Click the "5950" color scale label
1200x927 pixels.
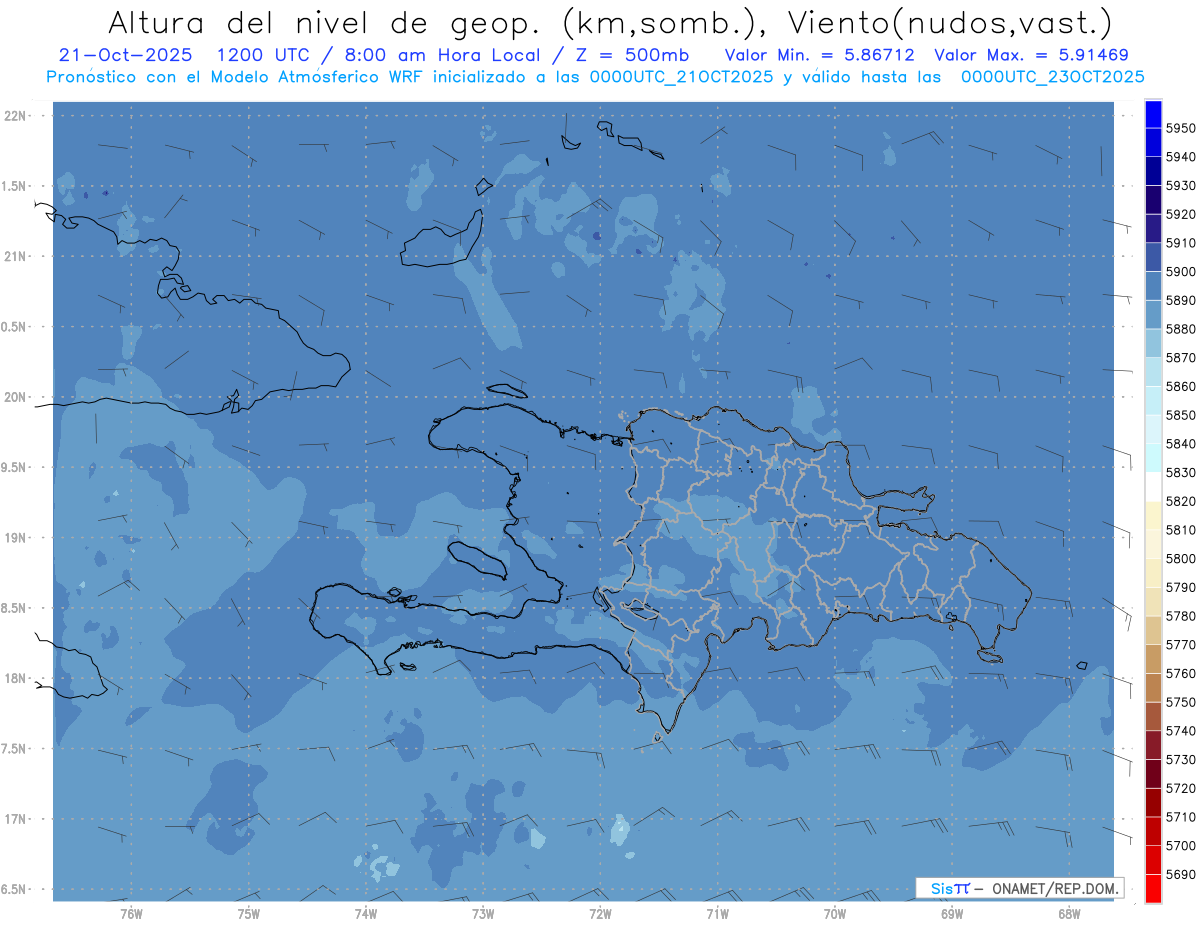[x=1181, y=128]
